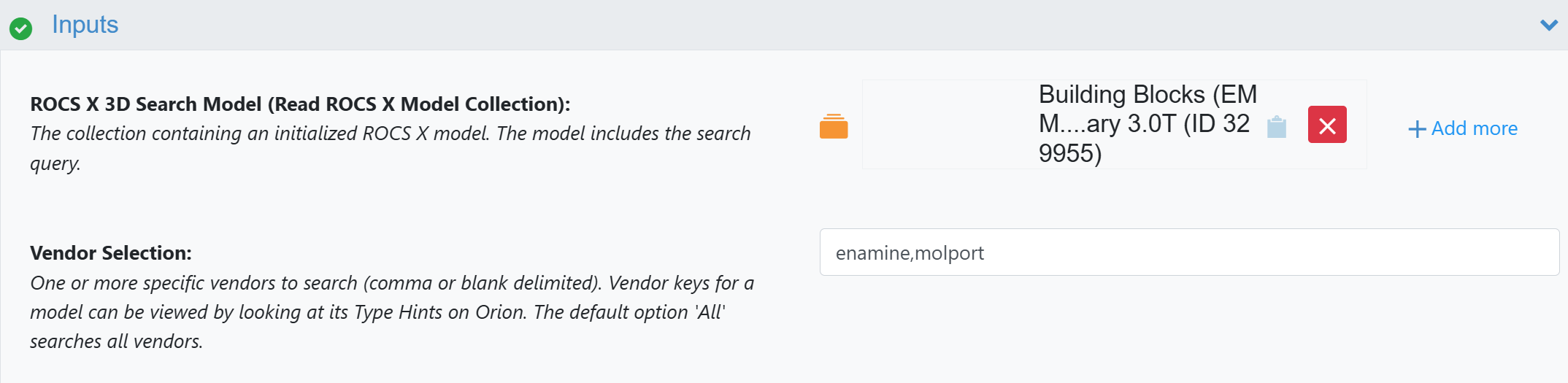This screenshot has width=1568, height=383.
Task: Click the Add more link
Action: click(x=1474, y=128)
